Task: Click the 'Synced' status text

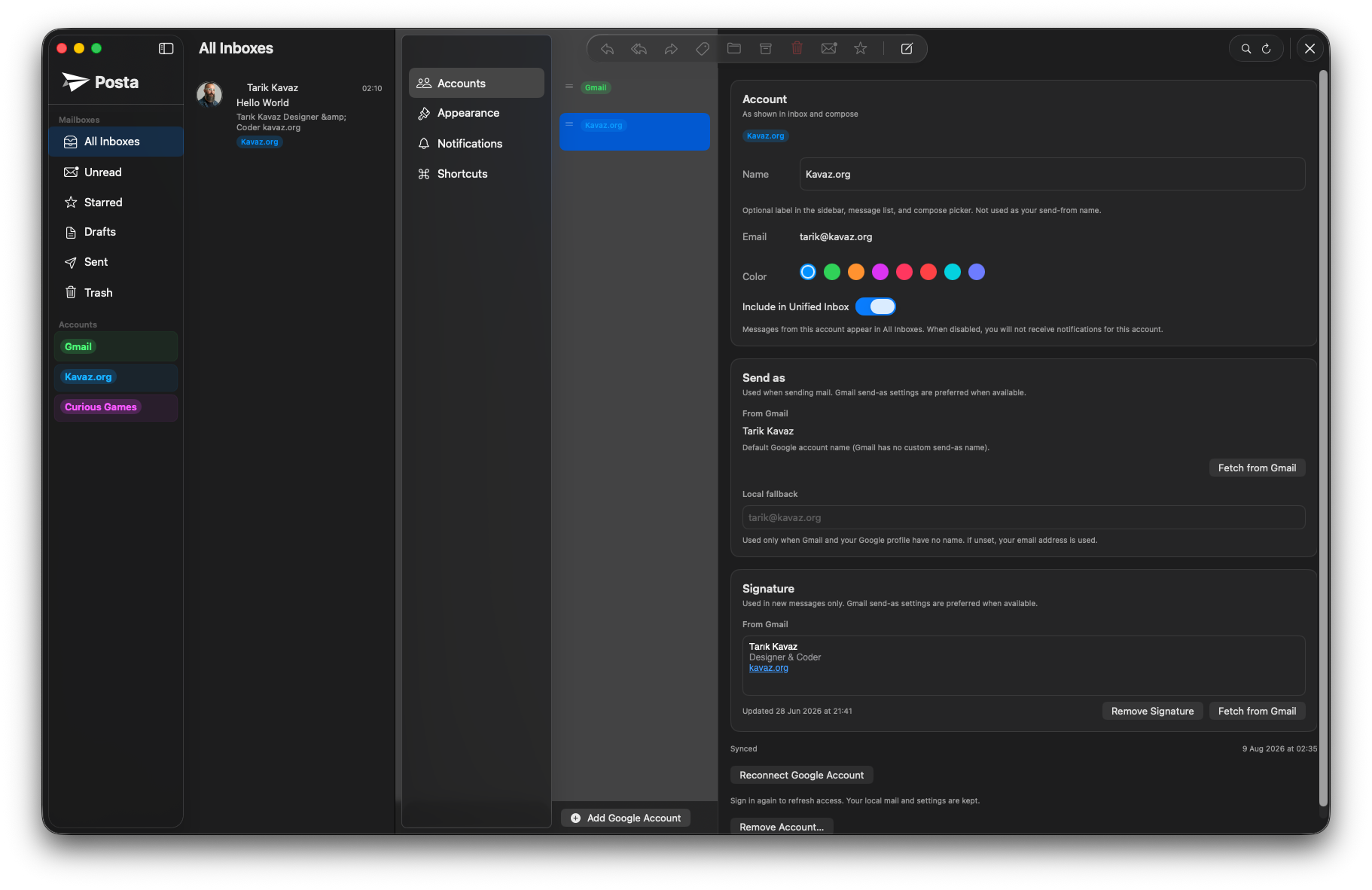Action: (x=743, y=748)
